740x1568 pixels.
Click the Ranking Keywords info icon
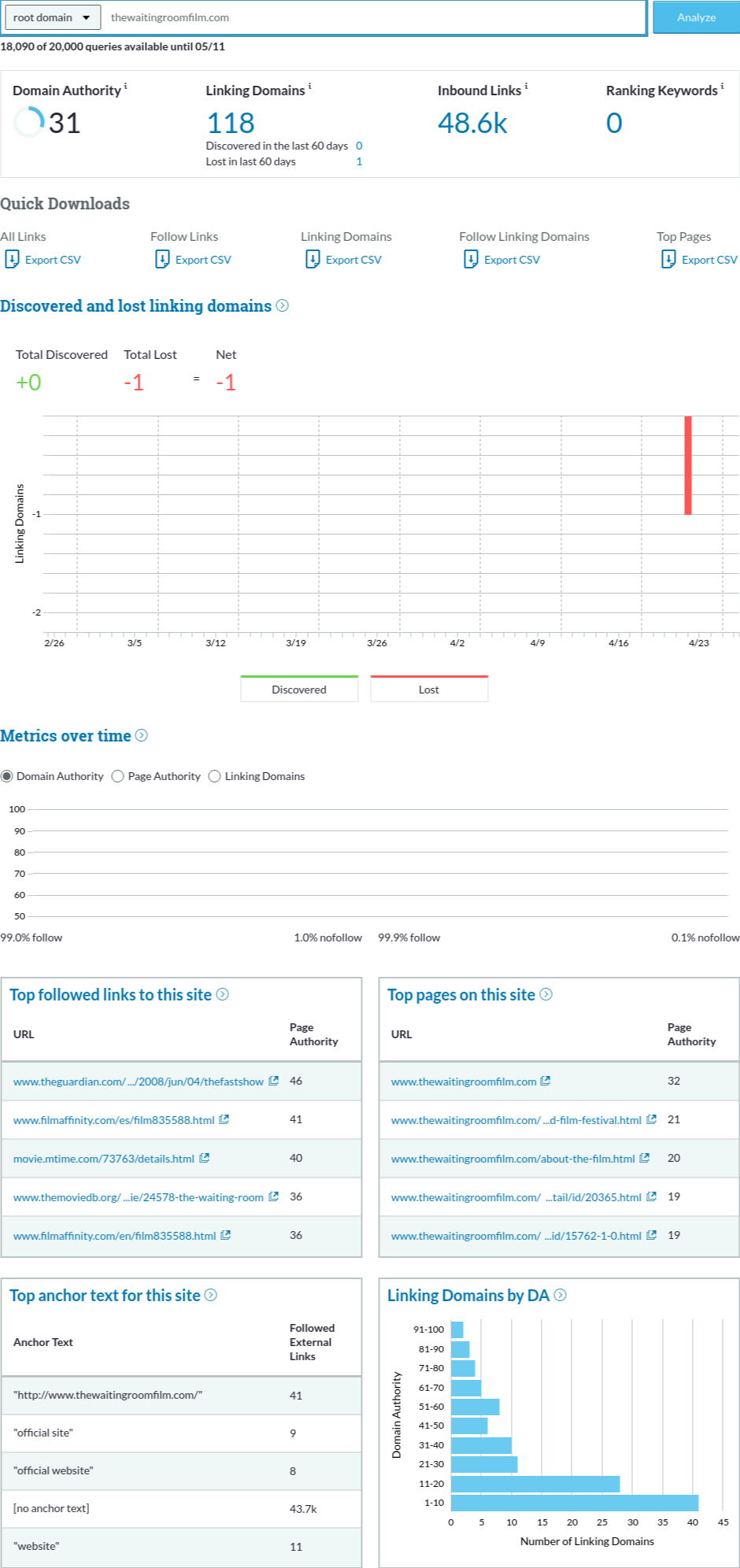pos(723,86)
